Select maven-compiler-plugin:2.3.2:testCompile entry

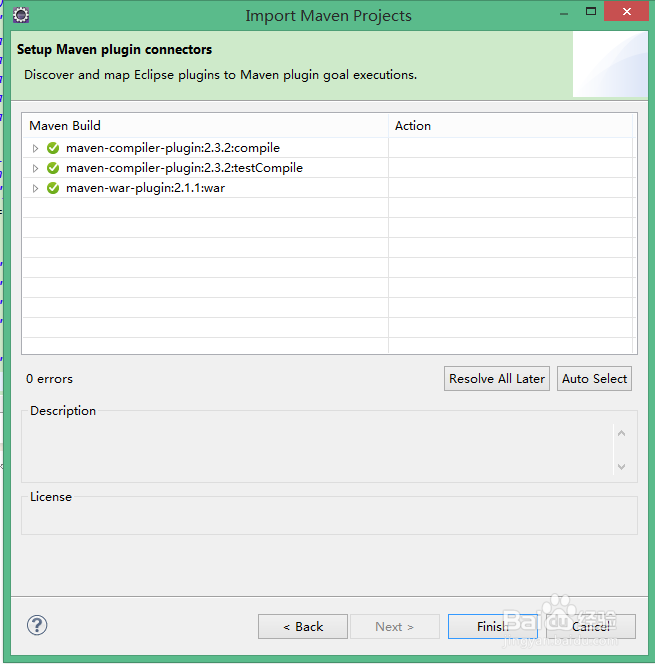pos(184,168)
